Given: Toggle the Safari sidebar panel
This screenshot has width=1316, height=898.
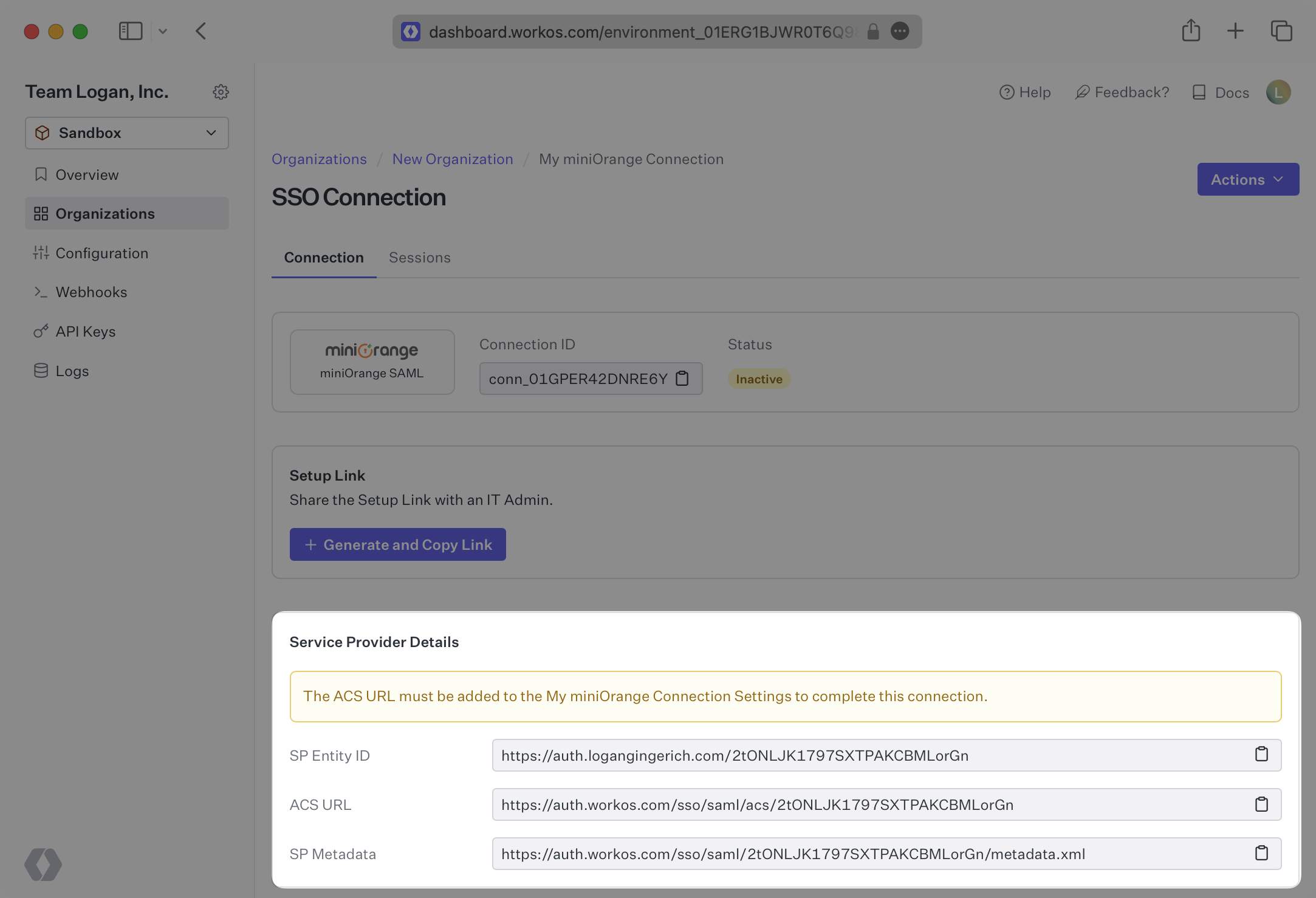Looking at the screenshot, I should click(130, 31).
